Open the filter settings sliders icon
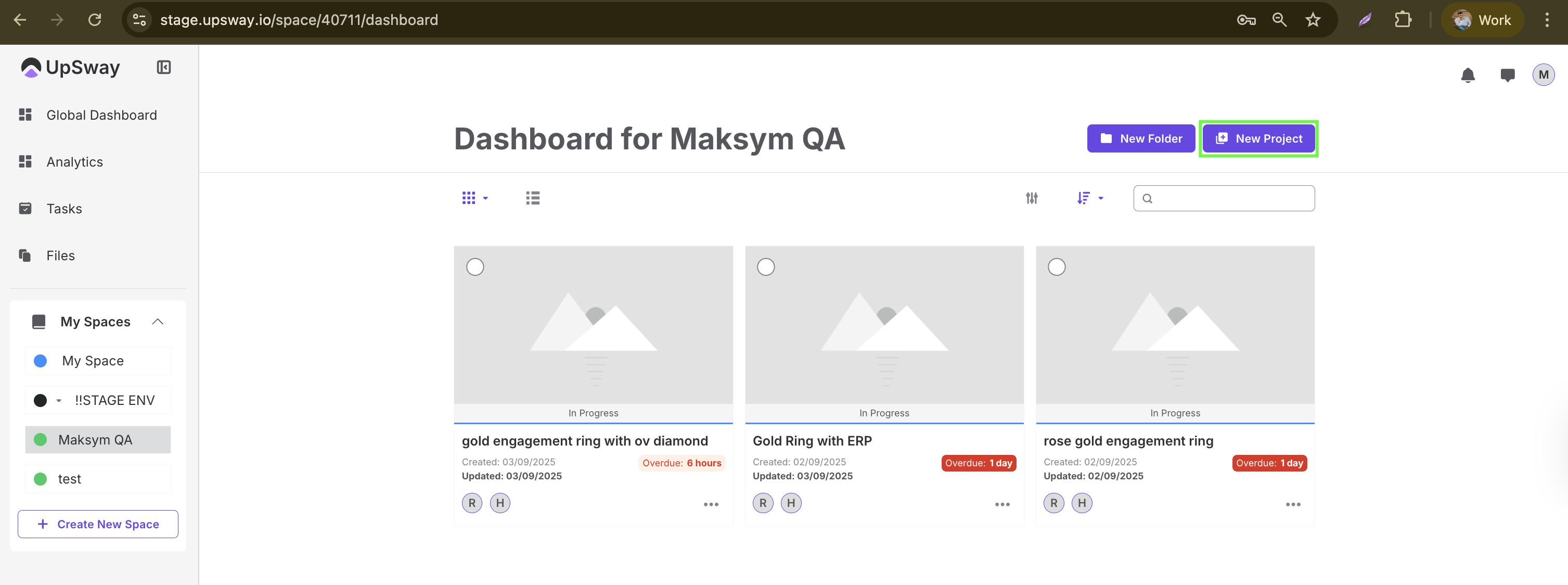The height and width of the screenshot is (585, 1568). pos(1031,198)
